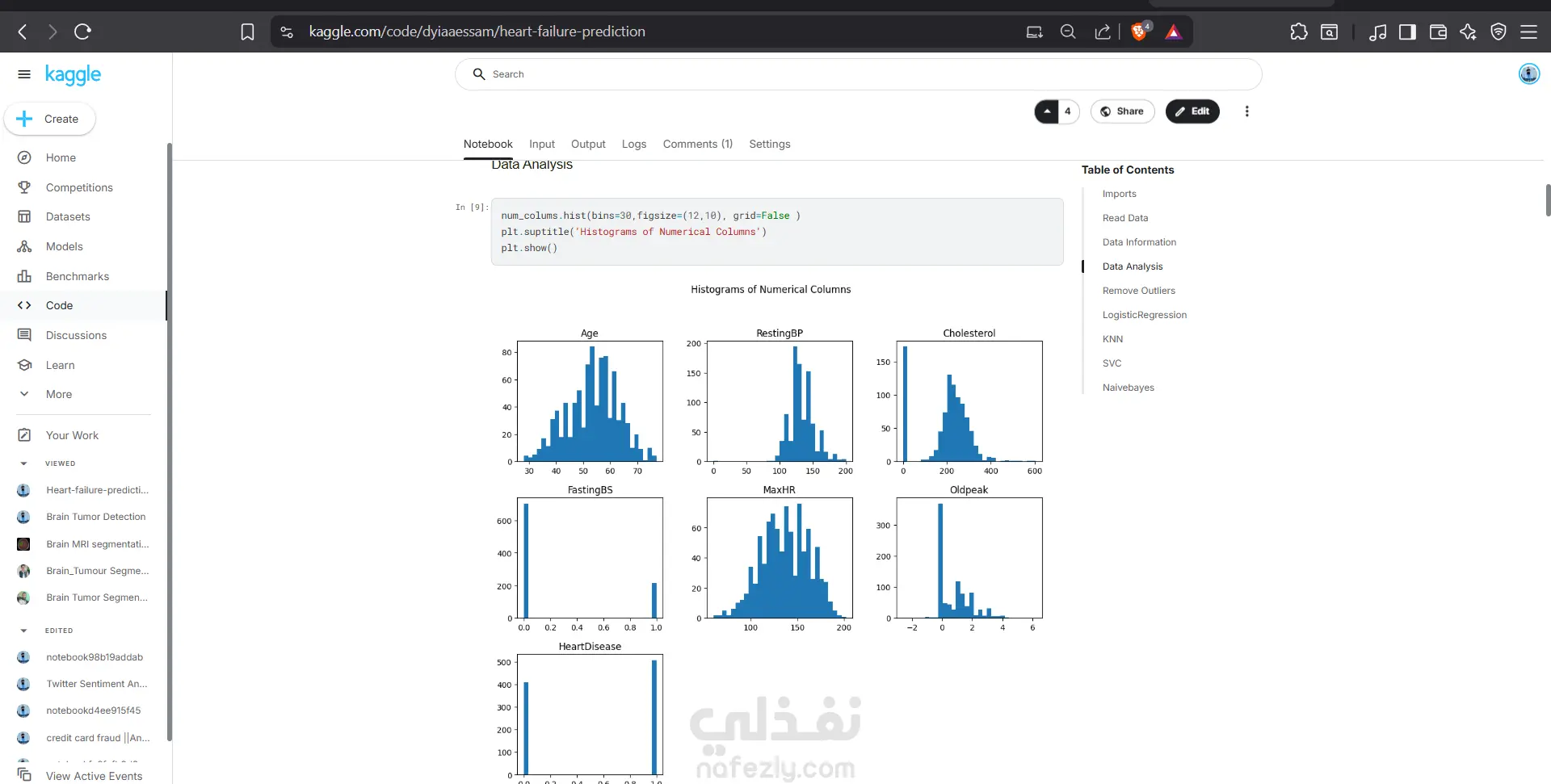This screenshot has height=784, width=1551.
Task: Switch to the Notebook tab
Action: coord(488,144)
